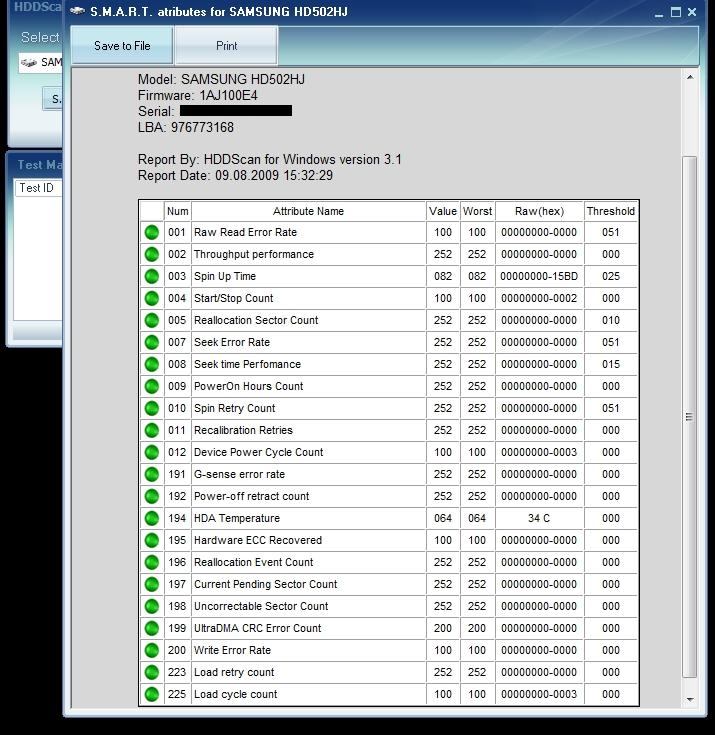Viewport: 715px width, 735px height.
Task: Click the 'Report Date: 09.08.2009 15:32:29' line
Action: (x=235, y=176)
